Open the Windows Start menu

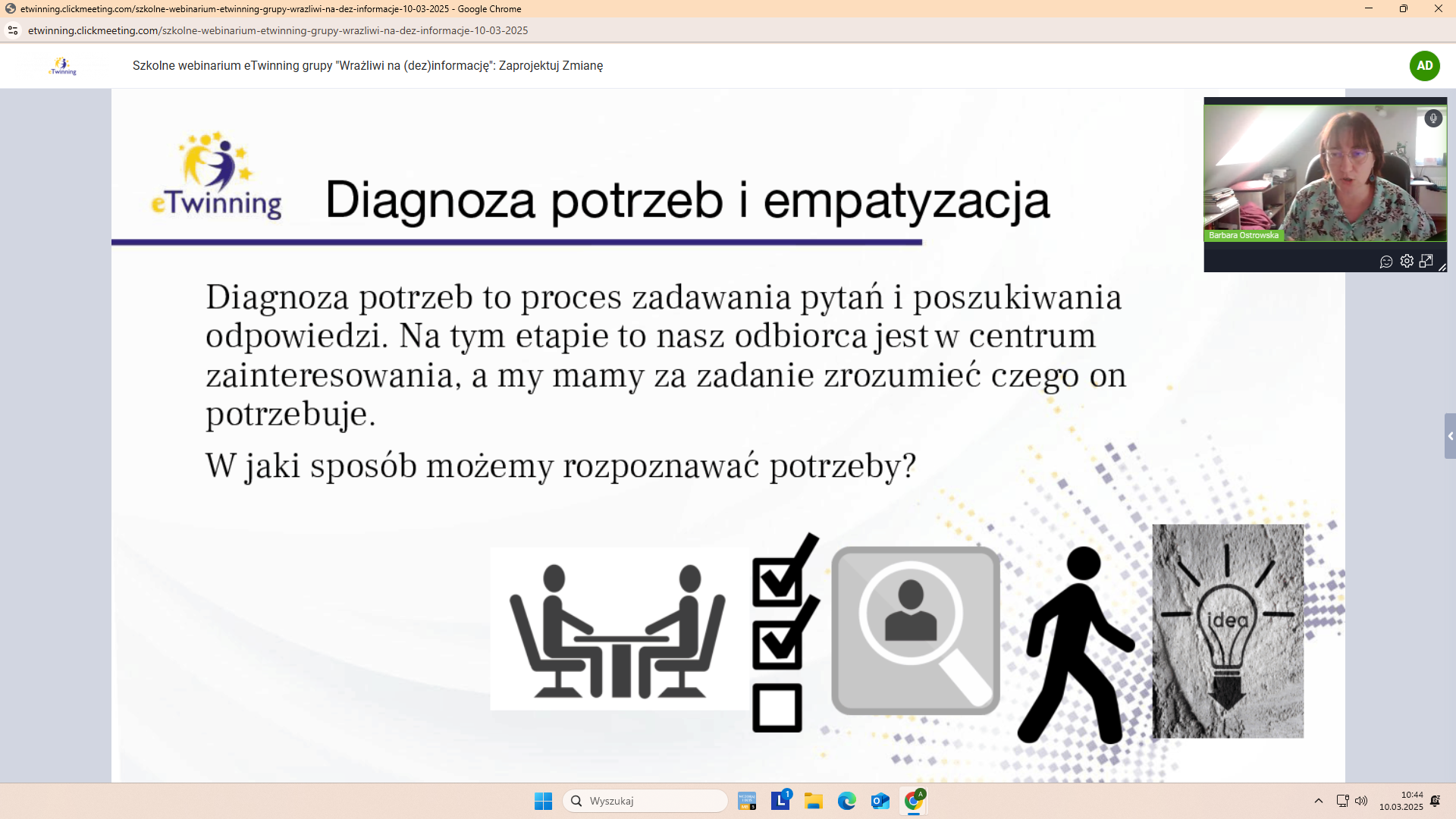(x=543, y=801)
